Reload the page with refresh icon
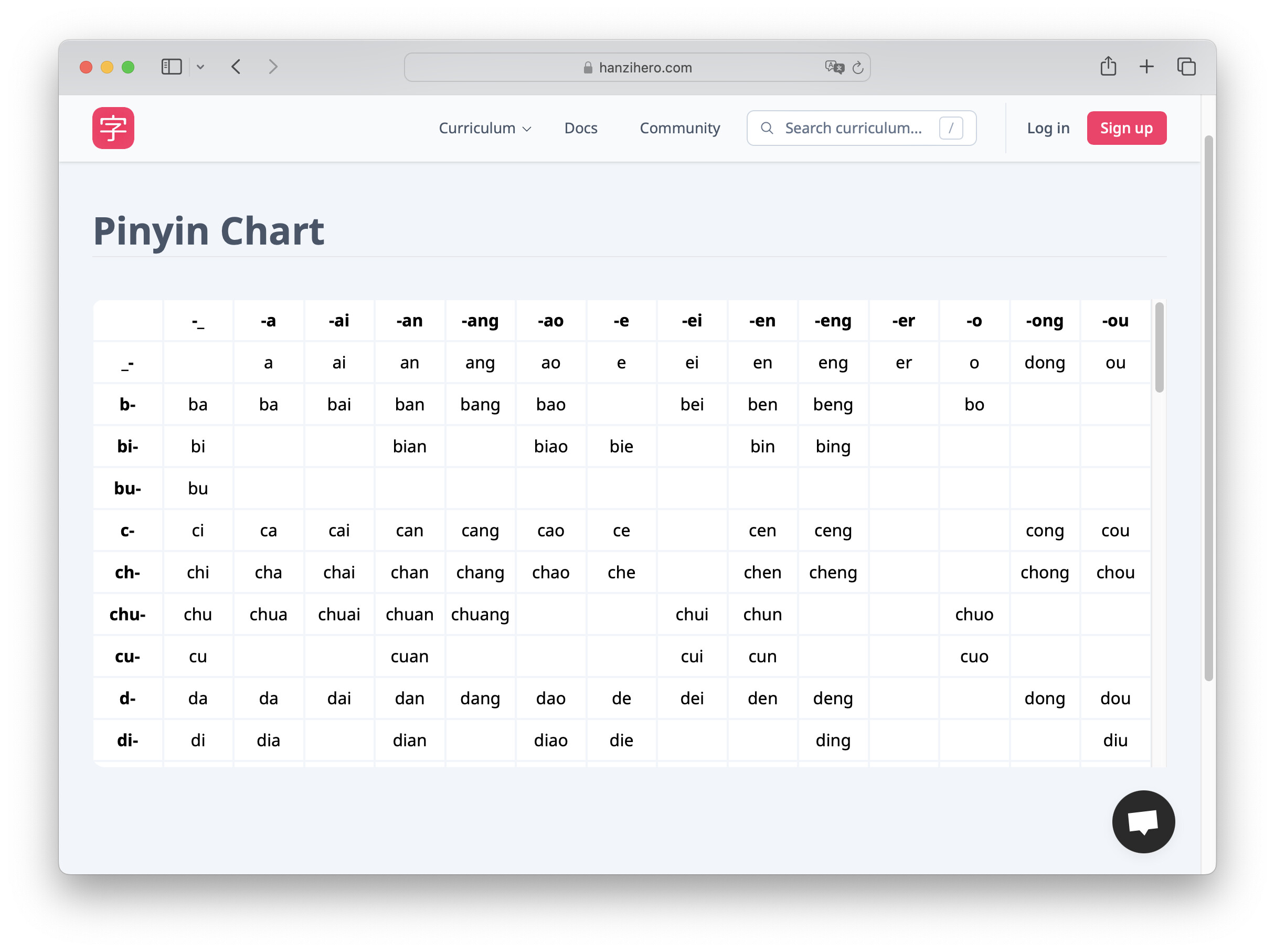Viewport: 1275px width, 952px height. tap(858, 67)
